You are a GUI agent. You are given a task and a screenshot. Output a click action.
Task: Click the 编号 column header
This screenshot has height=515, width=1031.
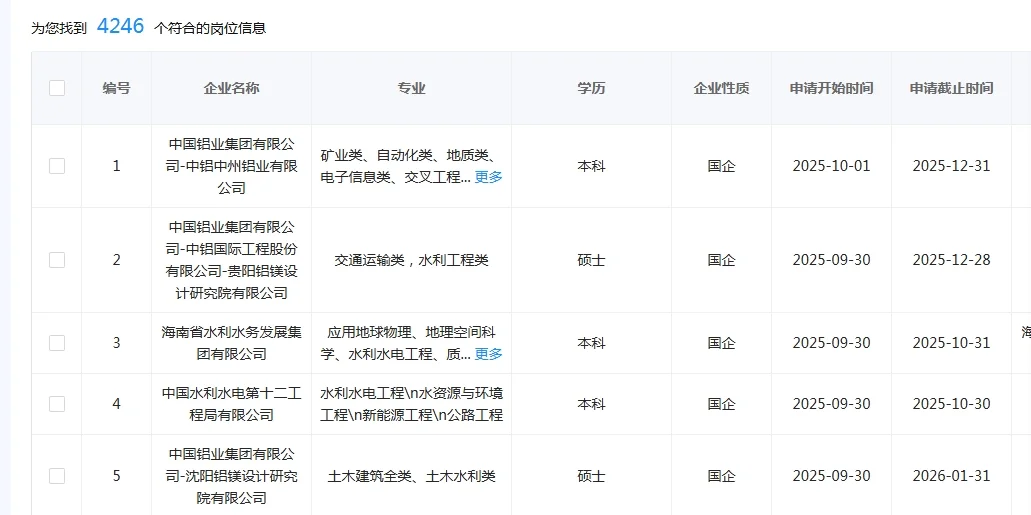(116, 88)
